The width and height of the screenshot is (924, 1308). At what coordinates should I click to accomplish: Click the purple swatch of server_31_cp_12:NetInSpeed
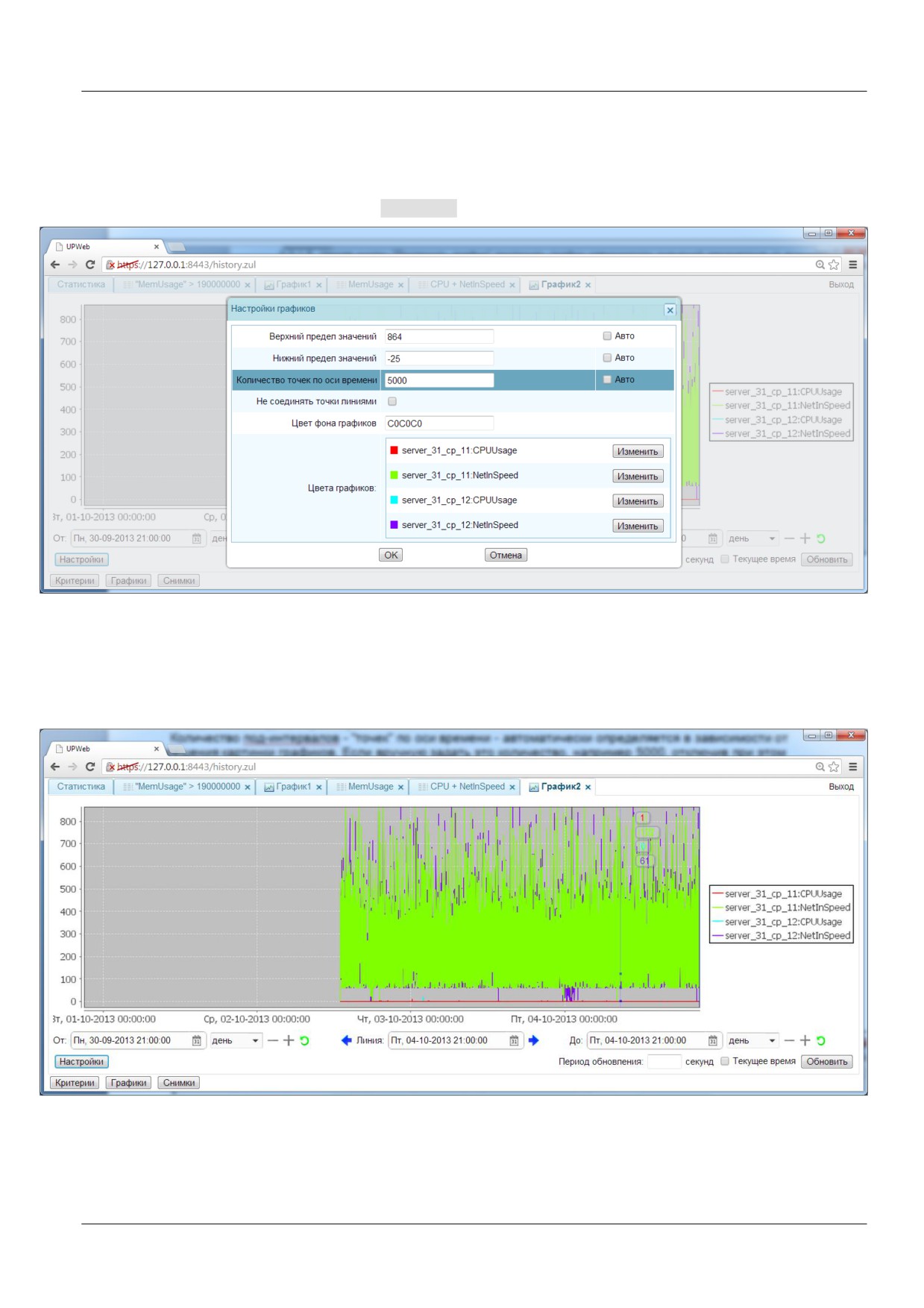coord(394,525)
